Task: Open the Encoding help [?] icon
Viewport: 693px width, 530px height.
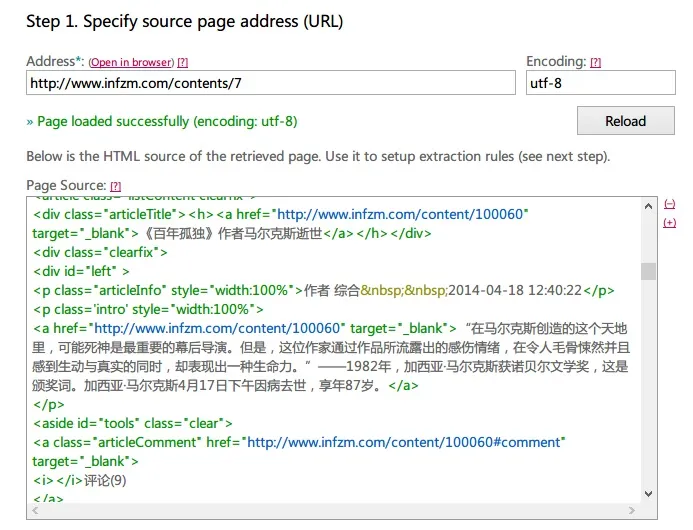Action: pyautogui.click(x=595, y=62)
